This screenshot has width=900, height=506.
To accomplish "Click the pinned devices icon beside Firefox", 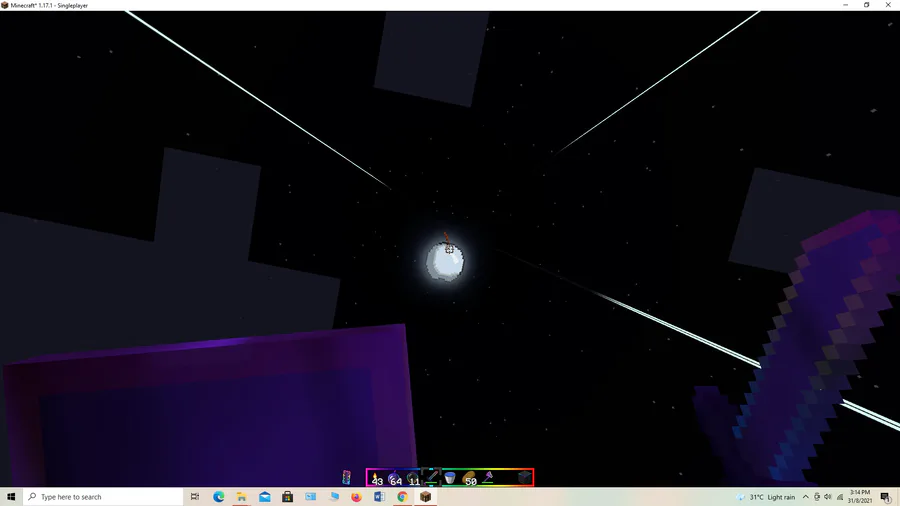I will coord(333,497).
